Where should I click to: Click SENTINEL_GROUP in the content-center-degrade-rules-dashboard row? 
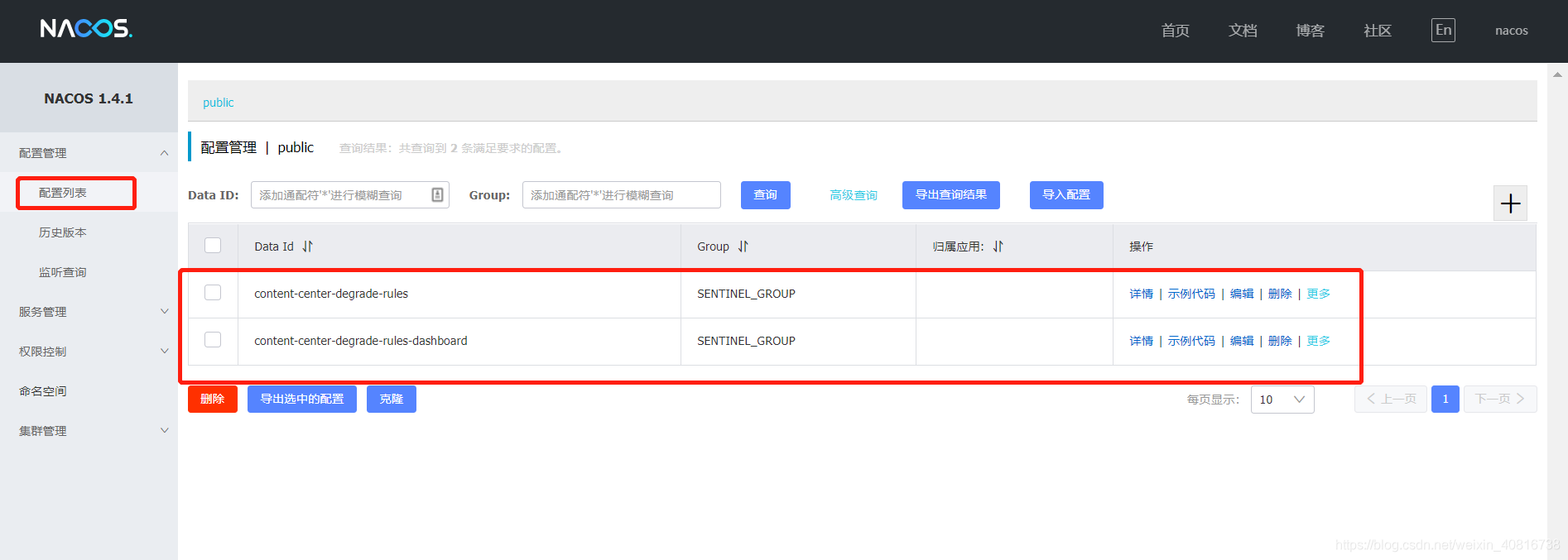pos(746,341)
